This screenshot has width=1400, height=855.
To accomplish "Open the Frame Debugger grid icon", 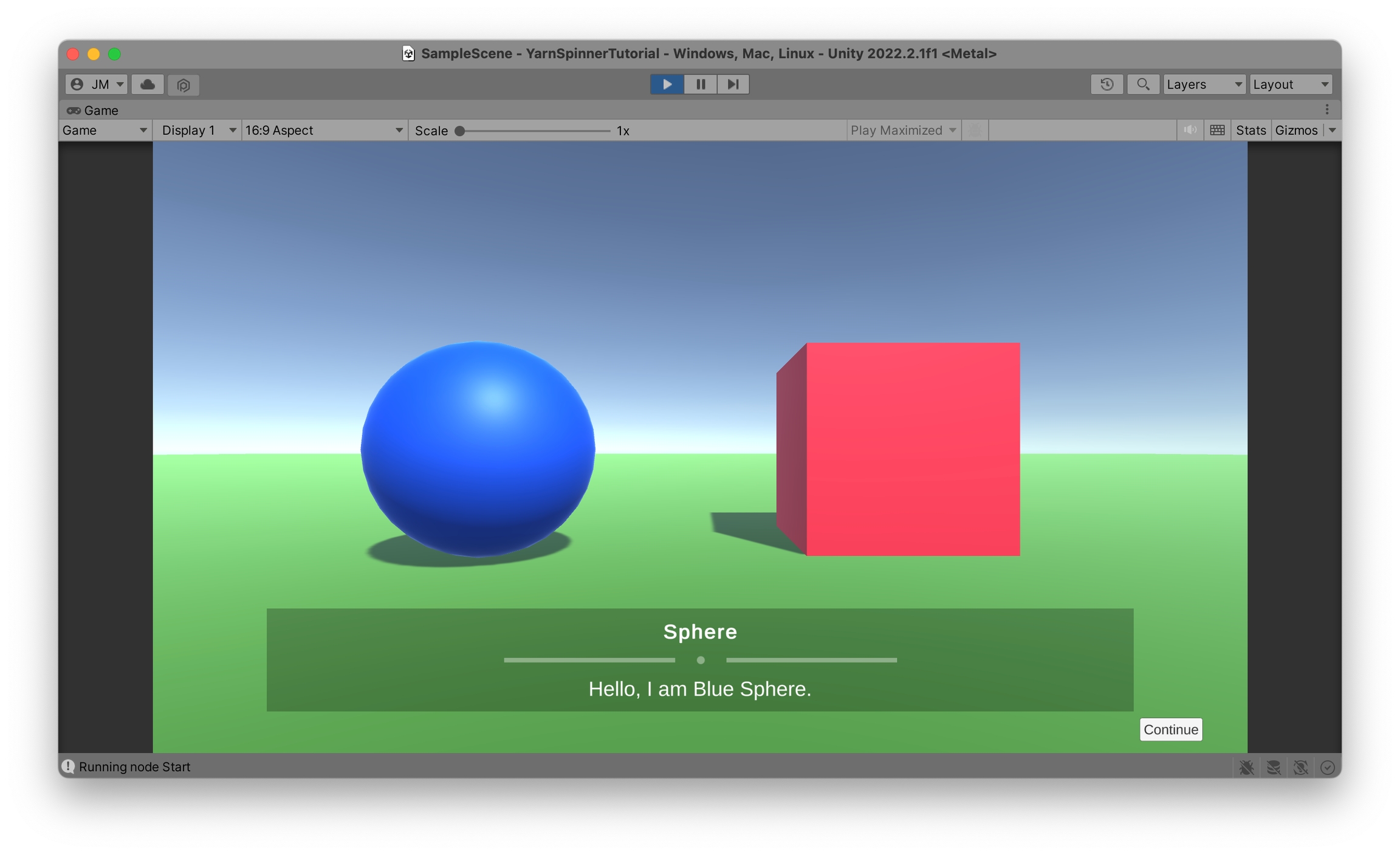I will pos(1217,130).
